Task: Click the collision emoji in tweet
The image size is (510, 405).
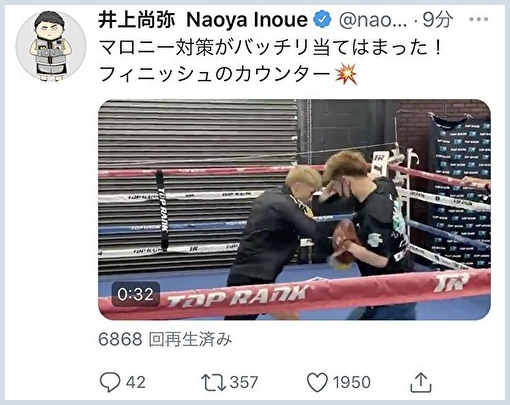Action: [346, 74]
